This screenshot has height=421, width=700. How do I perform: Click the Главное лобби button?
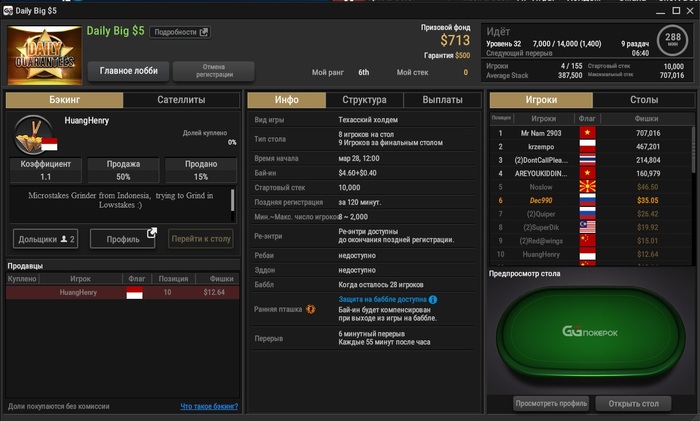tap(129, 71)
